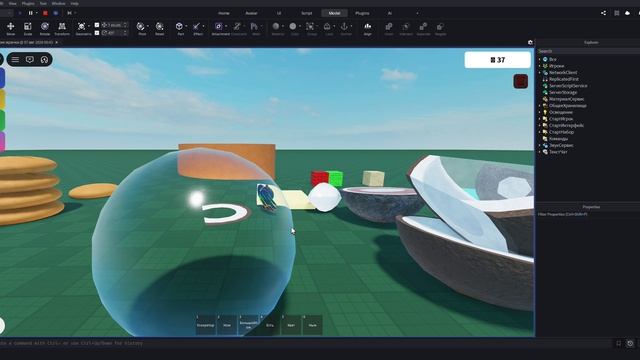Click the Constraint tool icon
The height and width of the screenshot is (360, 640).
point(237,27)
